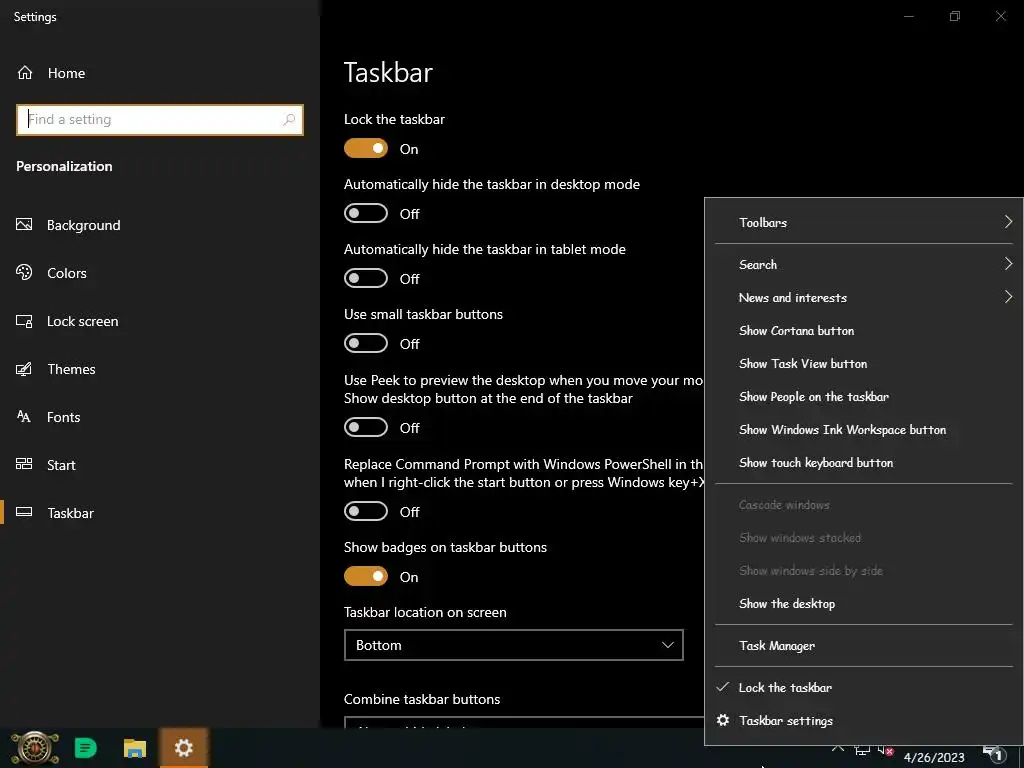Click the gear icon beside Taskbar settings
The height and width of the screenshot is (768, 1024).
(722, 720)
